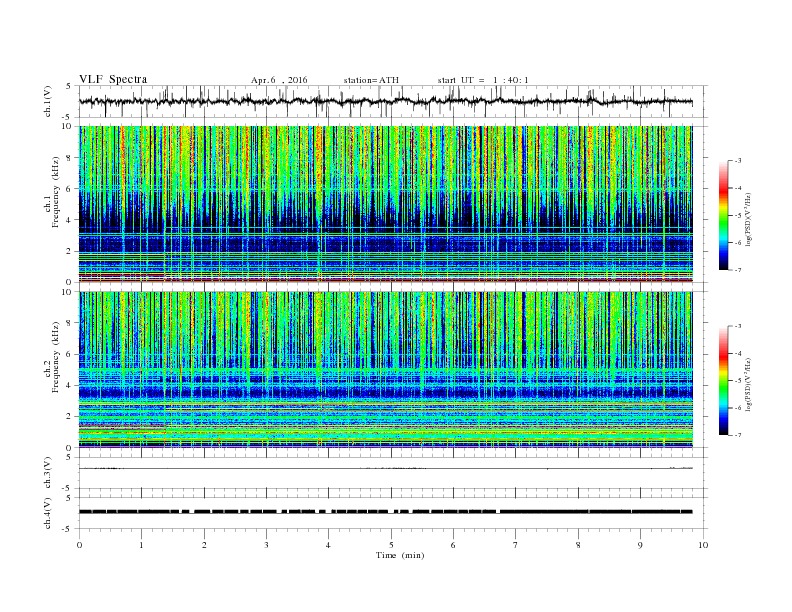Click the ch.2 spectrogram color scale bar
The image size is (792, 612).
click(x=723, y=380)
